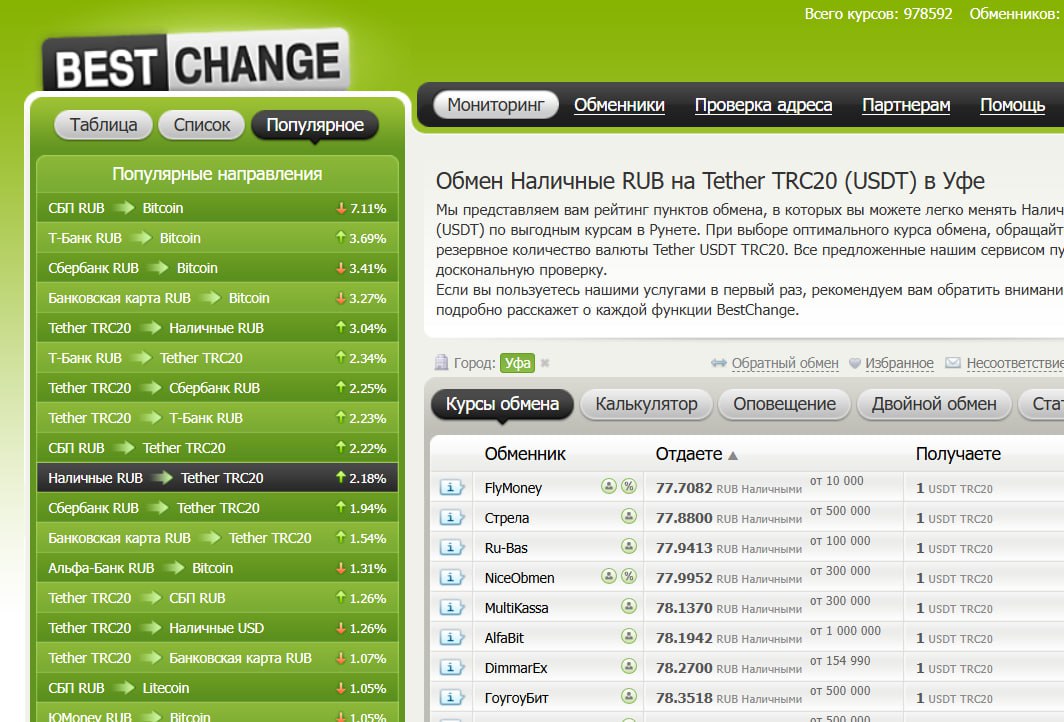Select the Сбербанк RUB to Bitcoin direction
This screenshot has height=722, width=1064.
217,268
